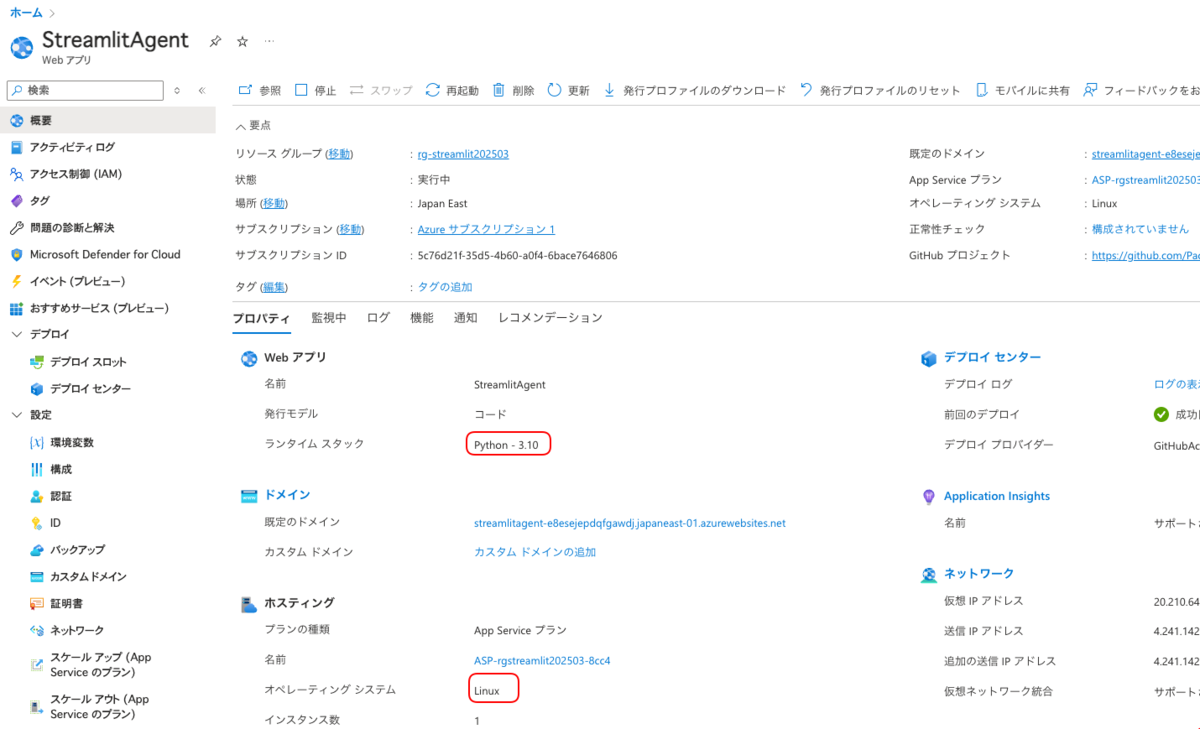This screenshot has width=1200, height=729.
Task: Refresh the page with 更新
Action: click(x=568, y=90)
